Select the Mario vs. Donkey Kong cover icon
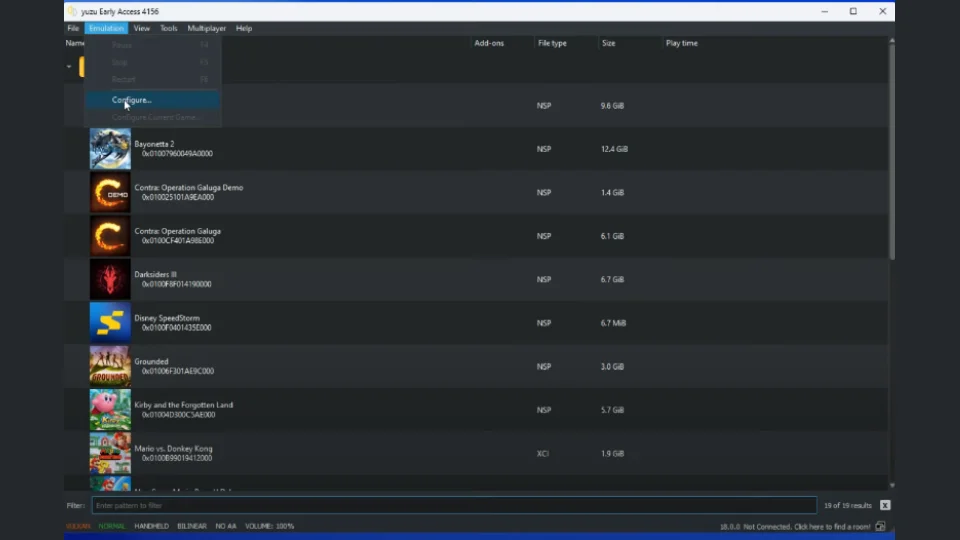 pyautogui.click(x=110, y=453)
